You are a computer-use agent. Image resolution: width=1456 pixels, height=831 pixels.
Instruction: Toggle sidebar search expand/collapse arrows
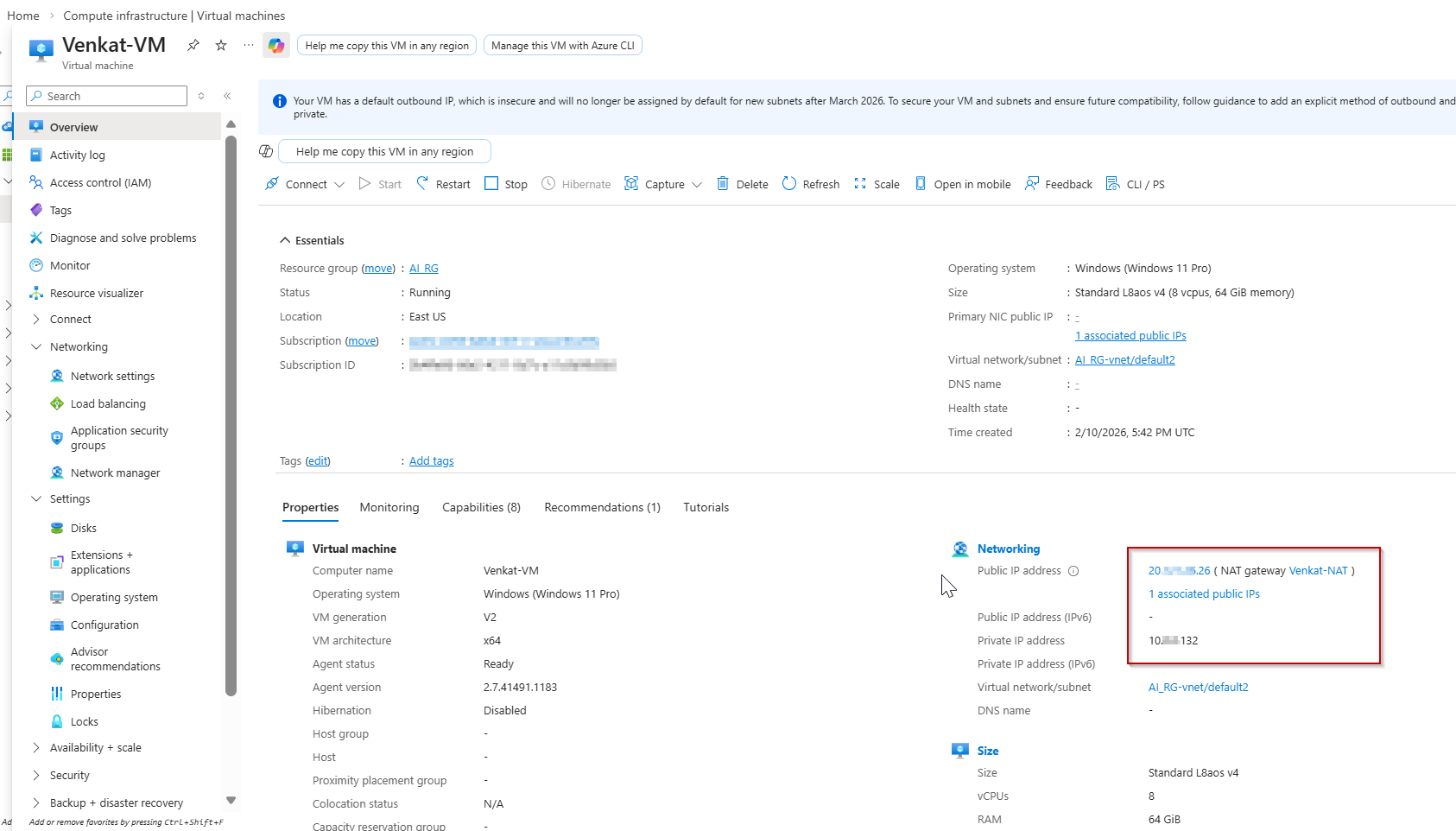click(x=201, y=96)
